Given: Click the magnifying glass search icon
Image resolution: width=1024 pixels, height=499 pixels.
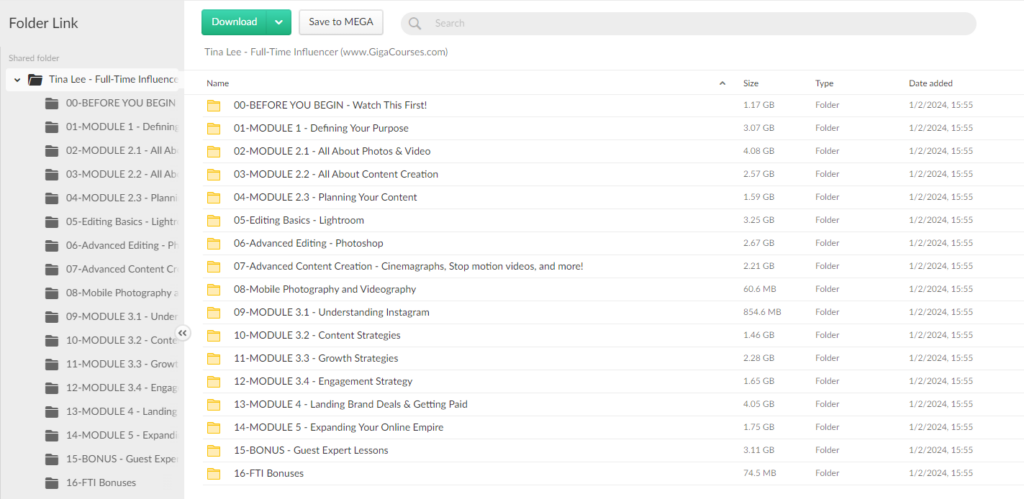Looking at the screenshot, I should click(x=415, y=23).
